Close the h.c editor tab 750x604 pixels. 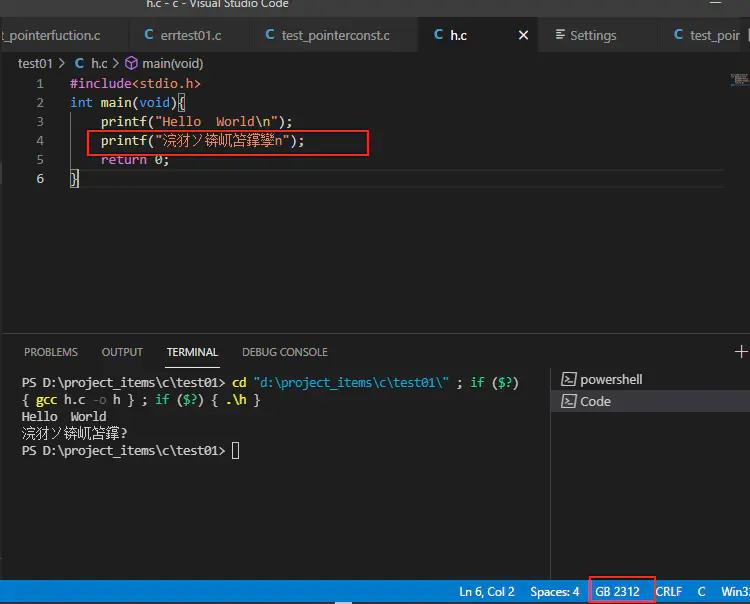pos(523,35)
